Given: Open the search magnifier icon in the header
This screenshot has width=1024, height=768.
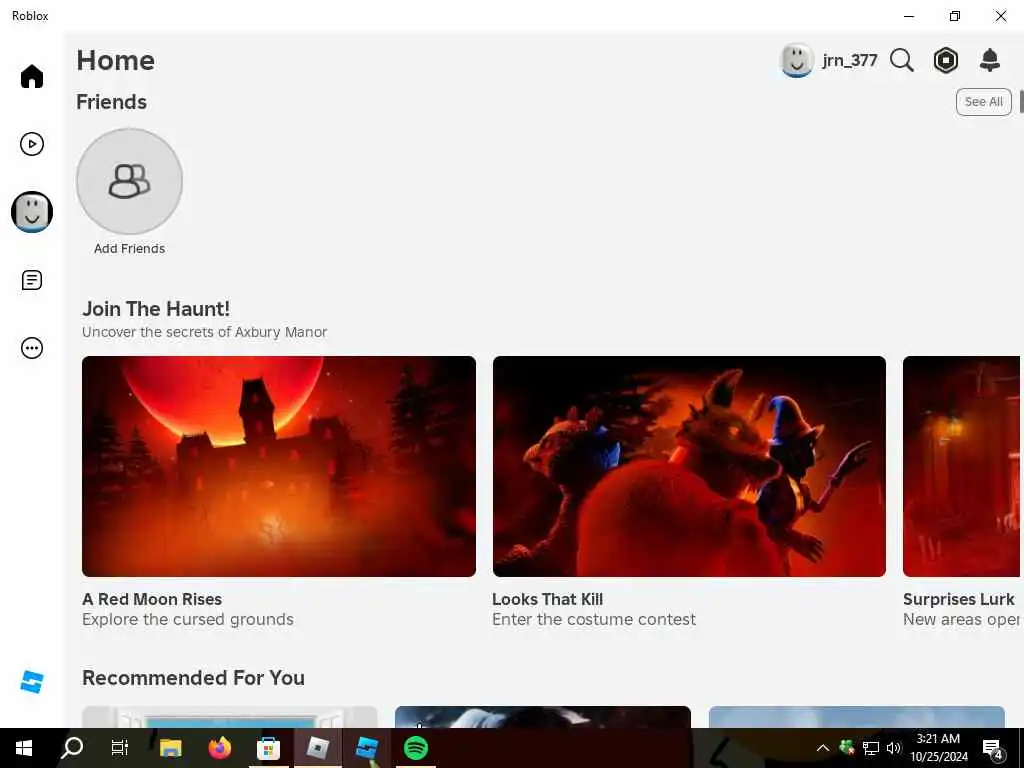Looking at the screenshot, I should pyautogui.click(x=902, y=61).
